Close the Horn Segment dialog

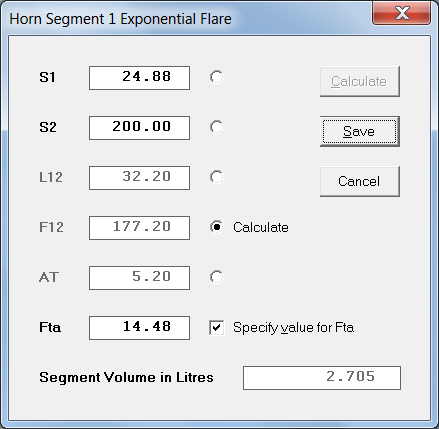click(x=401, y=14)
